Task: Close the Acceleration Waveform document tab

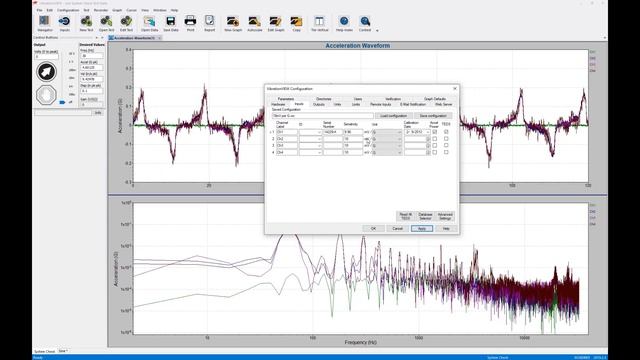Action: tap(160, 38)
